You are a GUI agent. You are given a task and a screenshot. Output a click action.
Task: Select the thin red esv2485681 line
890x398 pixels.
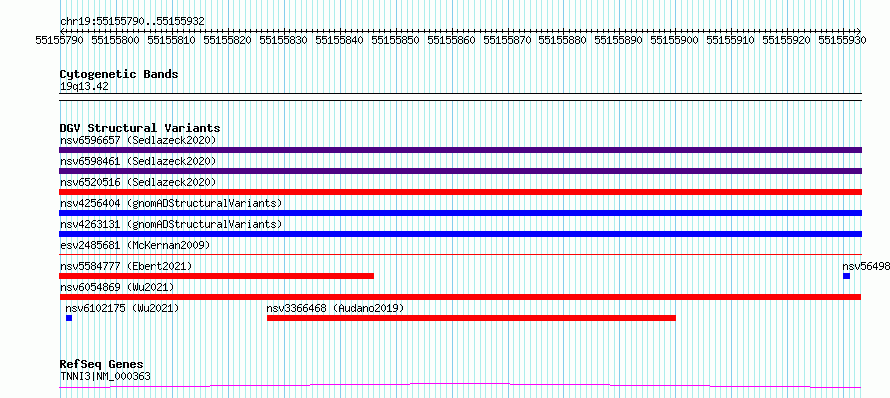[460, 254]
